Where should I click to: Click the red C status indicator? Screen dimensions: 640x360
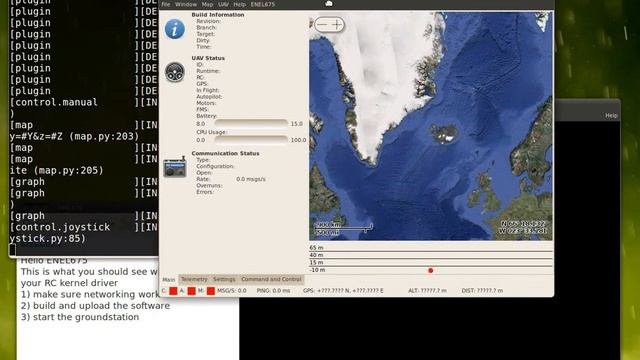pyautogui.click(x=173, y=291)
